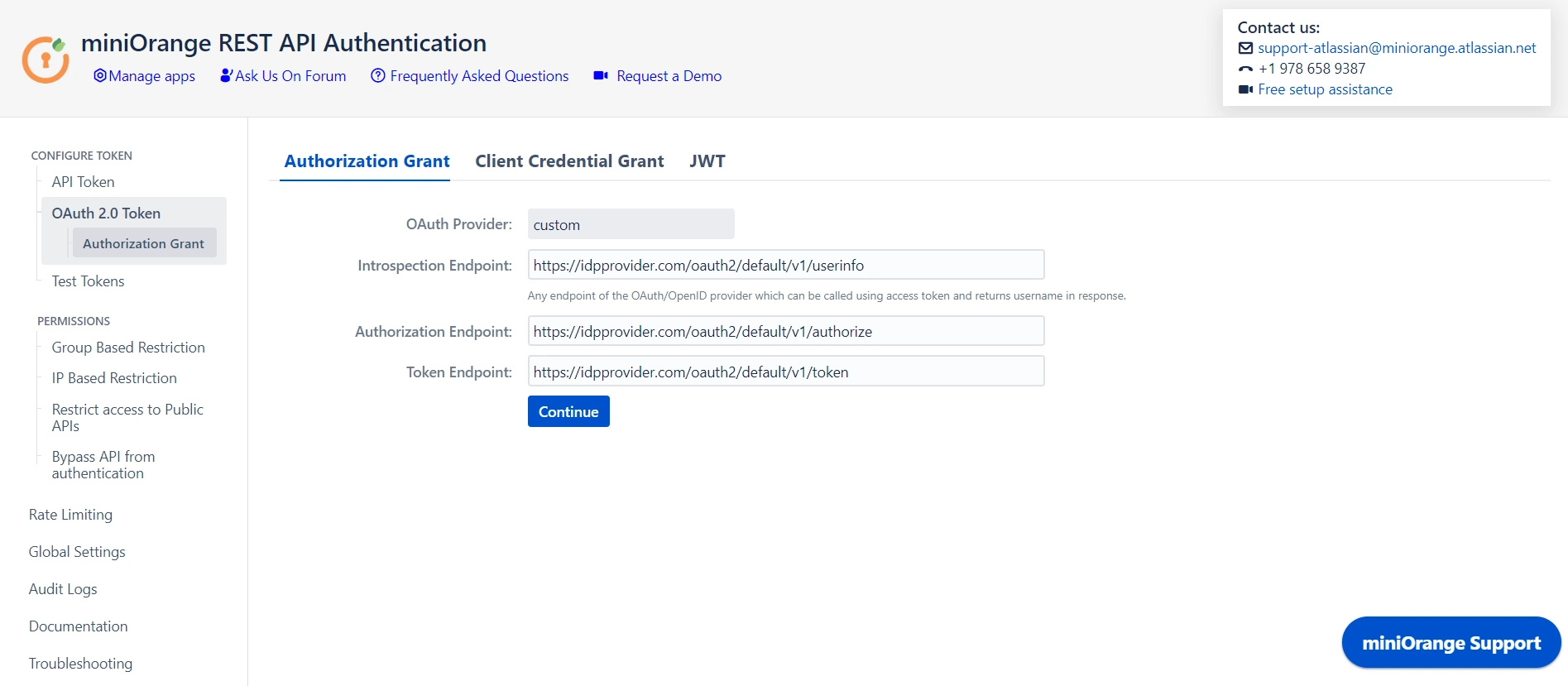Screen dimensions: 1568x686
Task: Open Test Tokens in sidebar
Action: [88, 281]
